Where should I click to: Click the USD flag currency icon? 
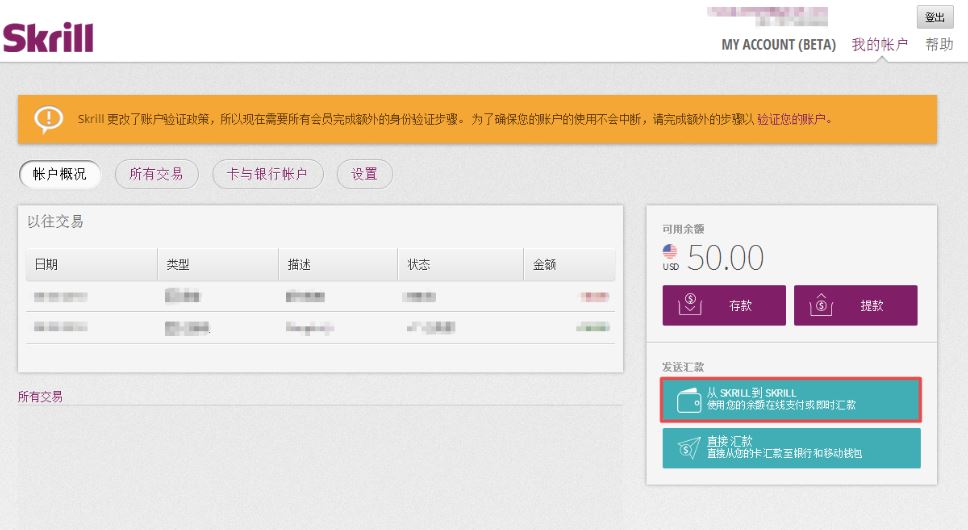tap(670, 252)
